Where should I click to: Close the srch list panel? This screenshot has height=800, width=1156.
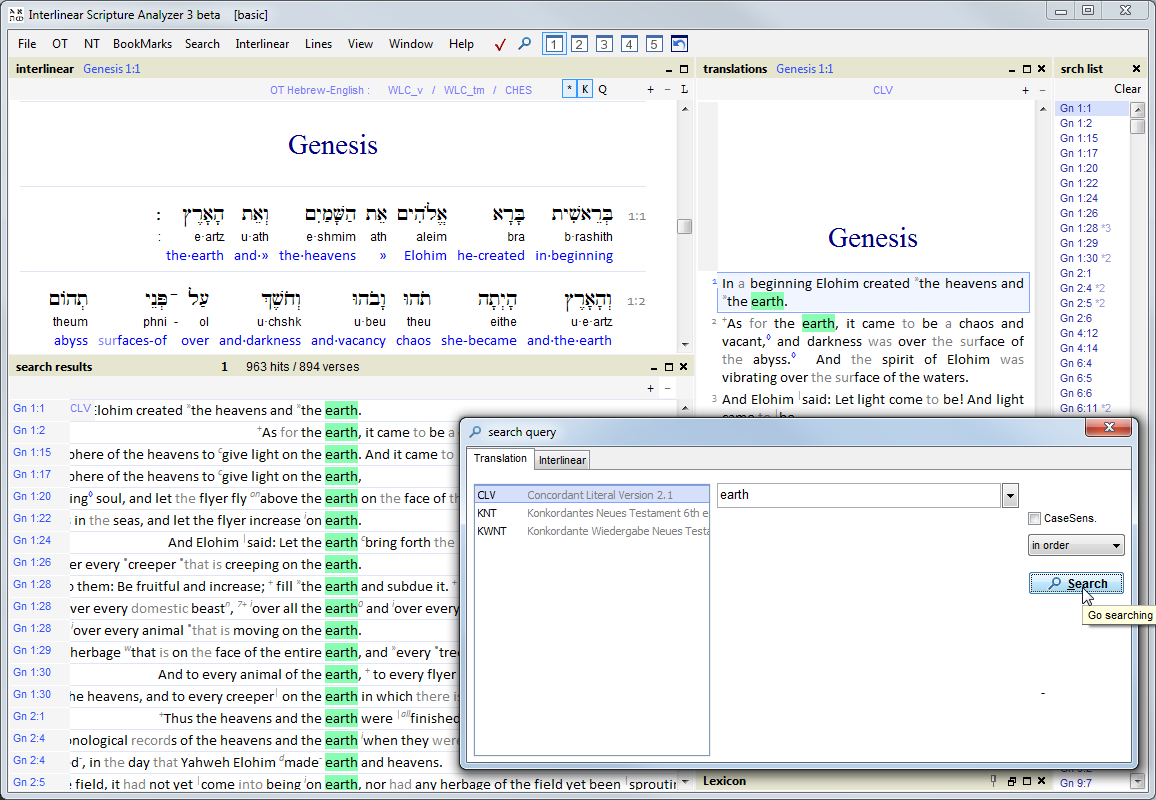pyautogui.click(x=1136, y=69)
